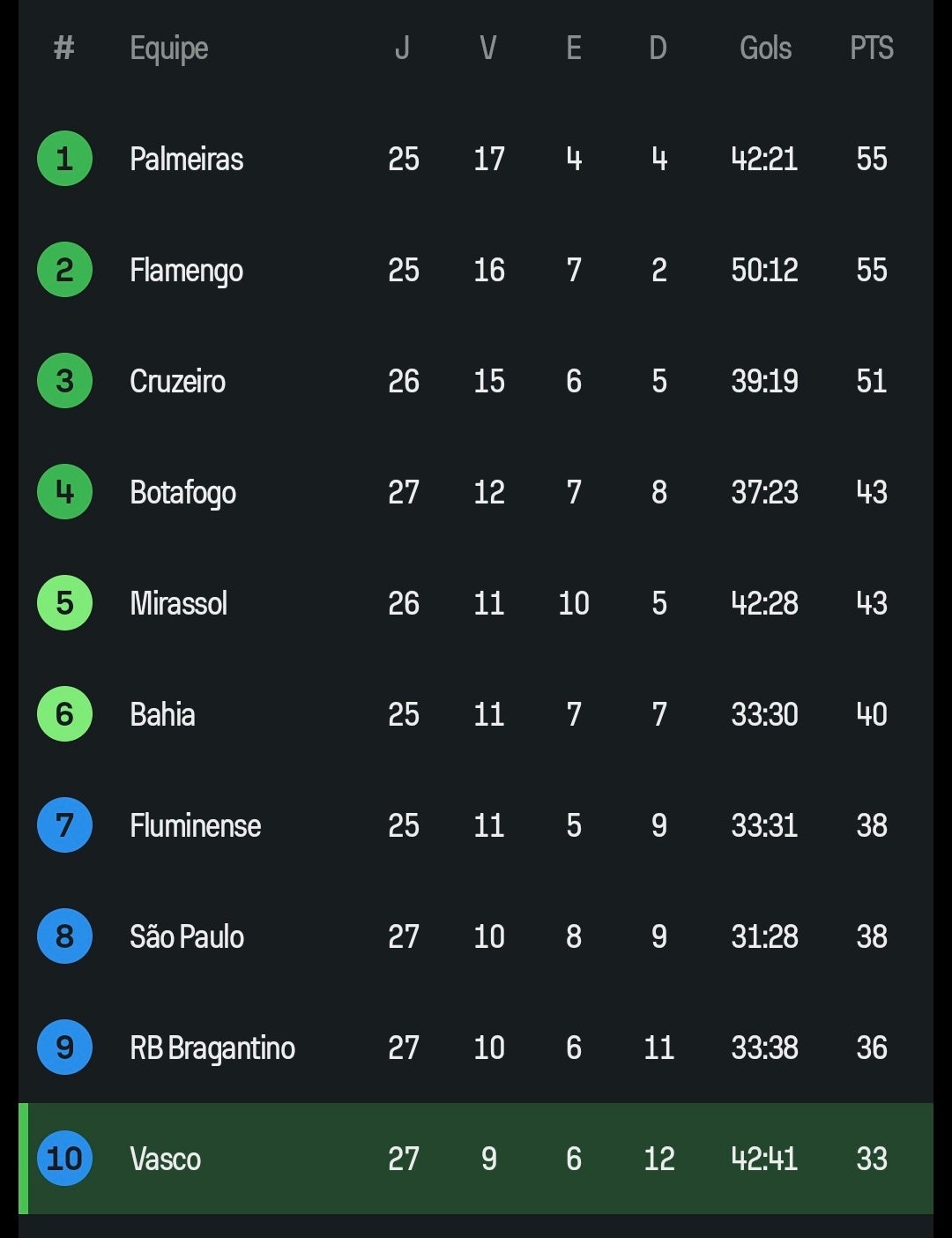
Task: Click Flamengo rank 2 badge
Action: tap(64, 270)
